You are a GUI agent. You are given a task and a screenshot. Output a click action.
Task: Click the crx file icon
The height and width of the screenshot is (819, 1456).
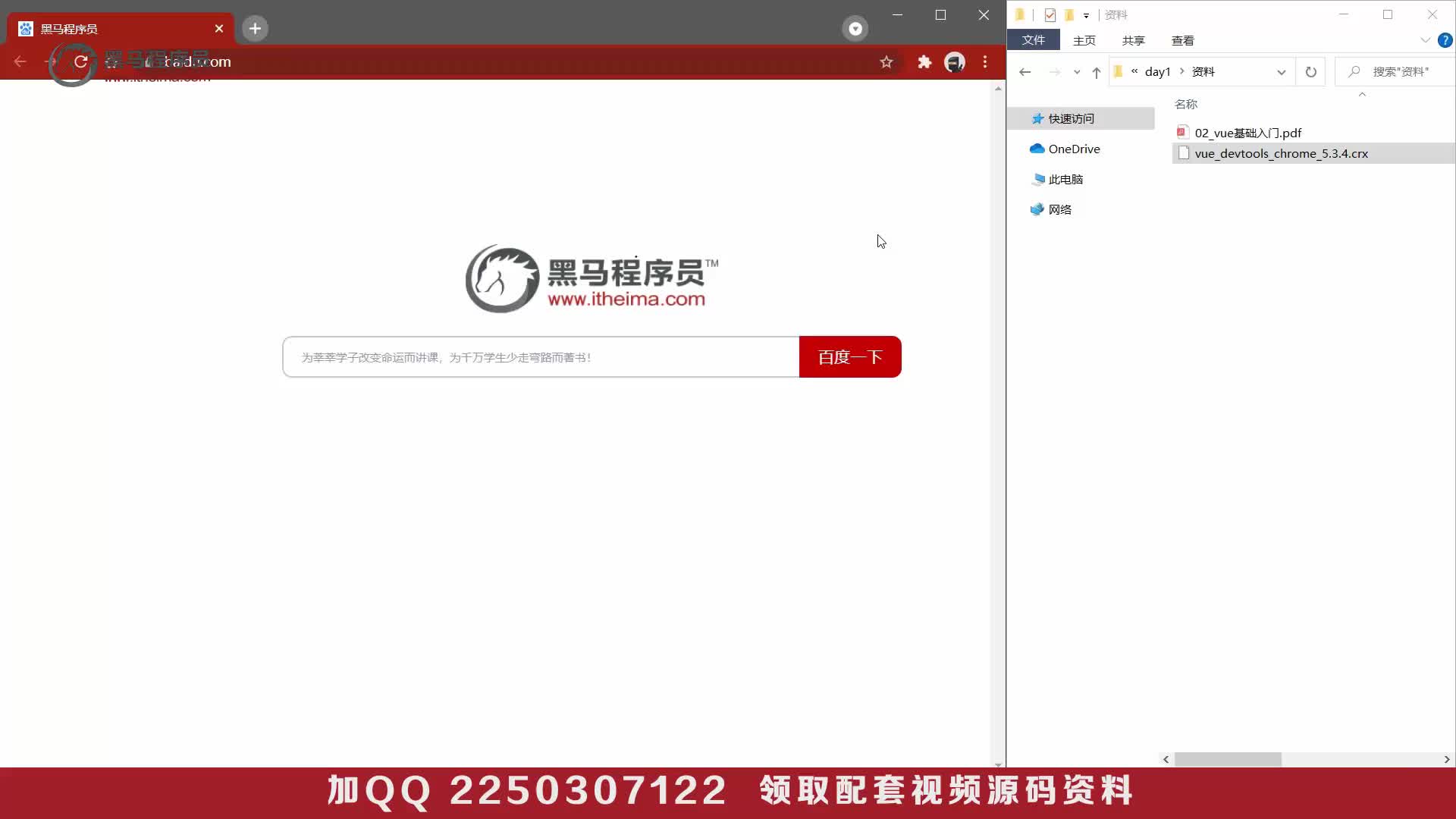tap(1183, 153)
